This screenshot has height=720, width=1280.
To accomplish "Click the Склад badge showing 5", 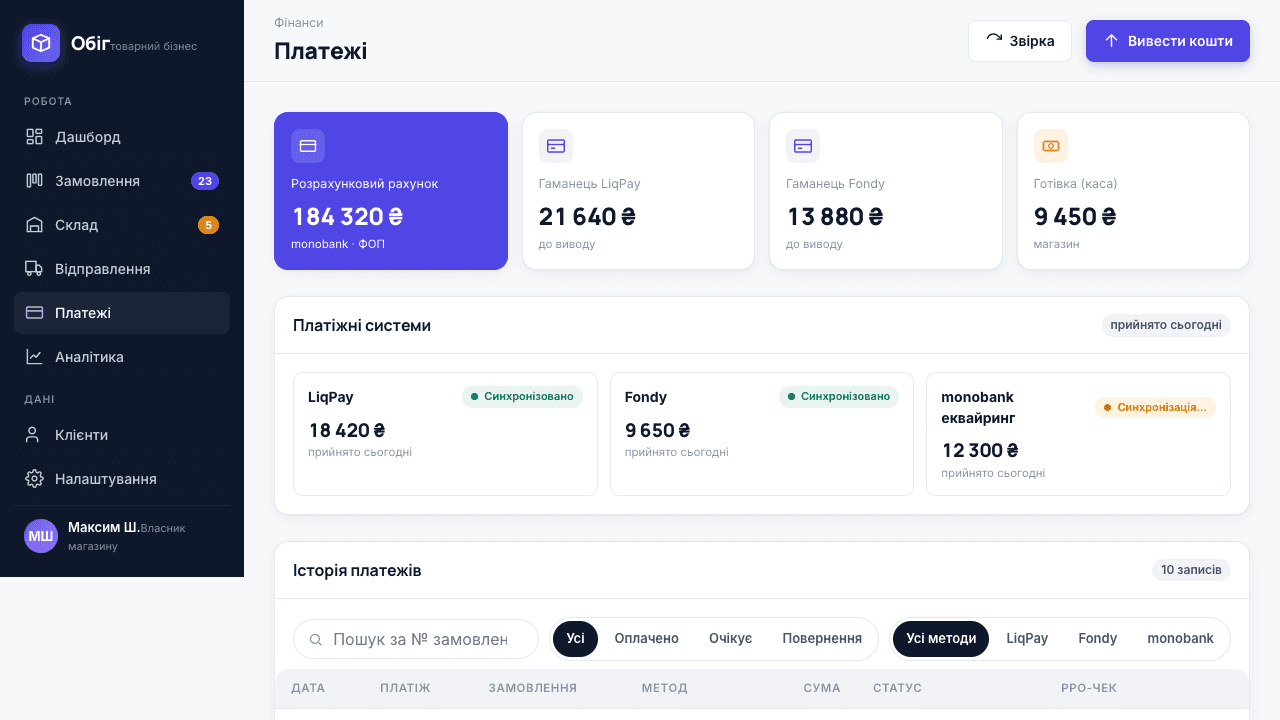I will (208, 225).
